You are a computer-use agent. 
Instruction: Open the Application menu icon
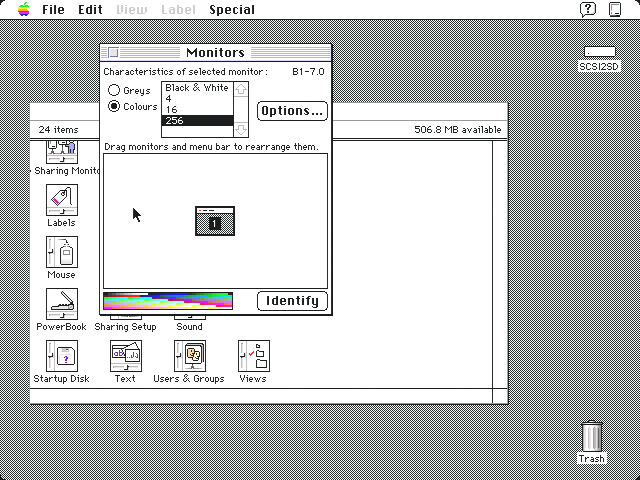615,9
